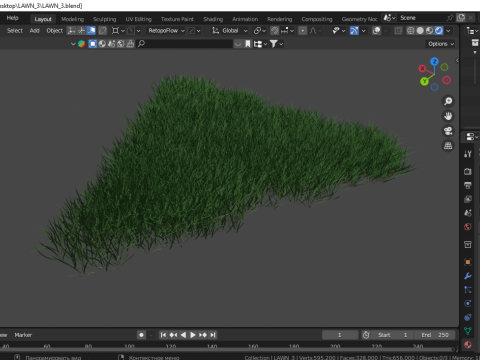The image size is (480, 360).
Task: Switch to the Shading workspace tab
Action: tap(213, 19)
